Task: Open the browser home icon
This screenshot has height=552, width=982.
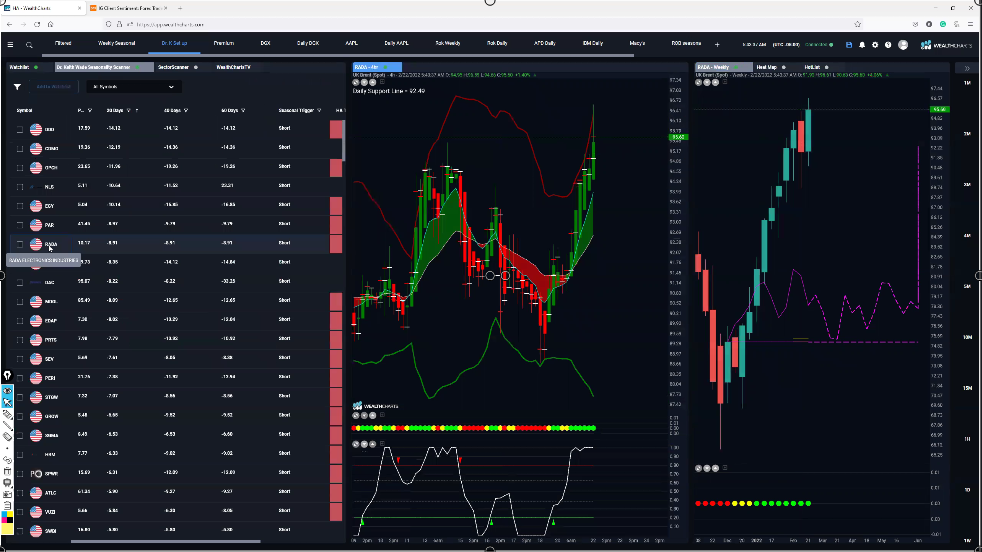Action: [x=51, y=24]
